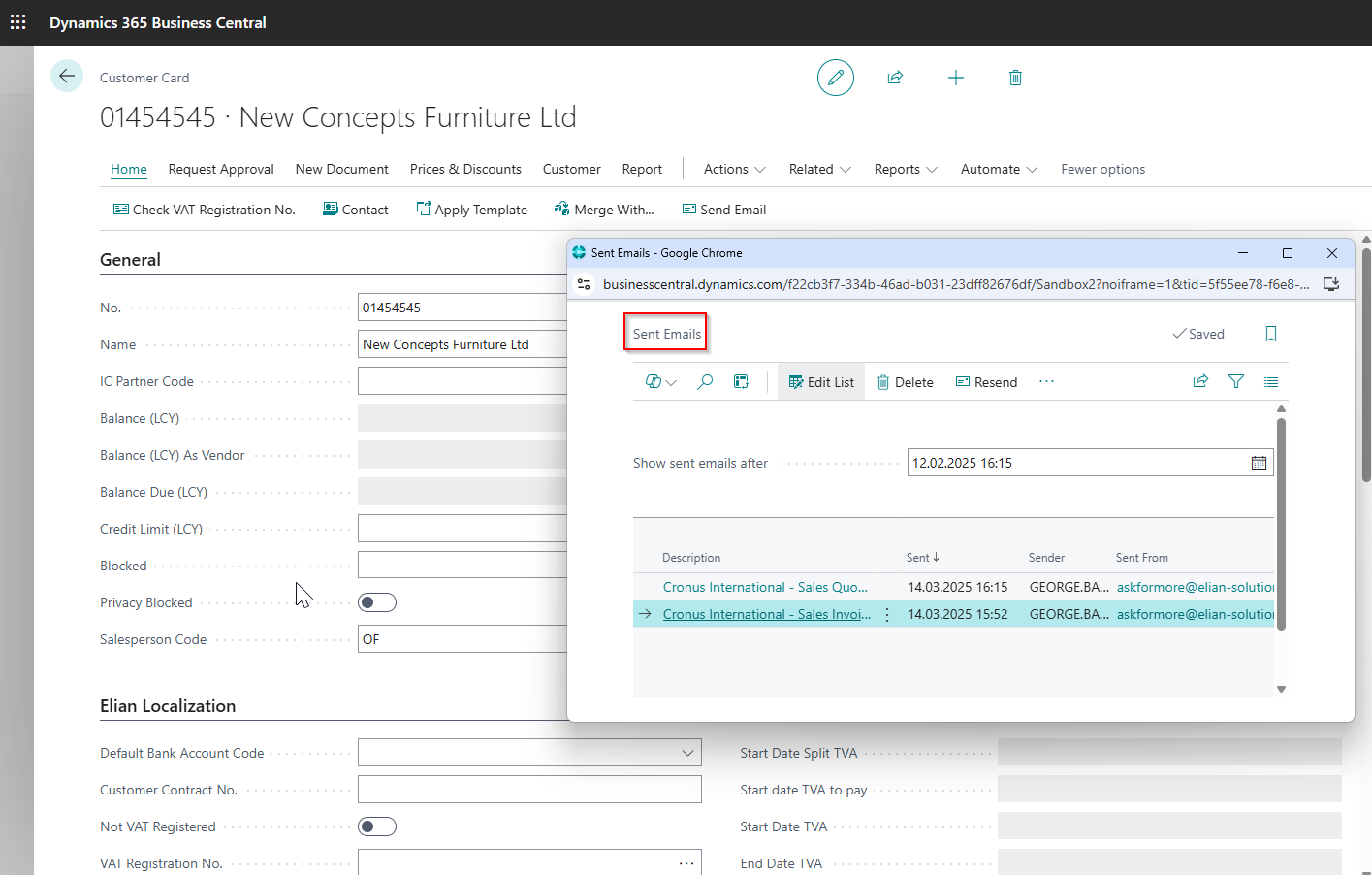The width and height of the screenshot is (1372, 875).
Task: Expand the Actions menu
Action: (x=735, y=169)
